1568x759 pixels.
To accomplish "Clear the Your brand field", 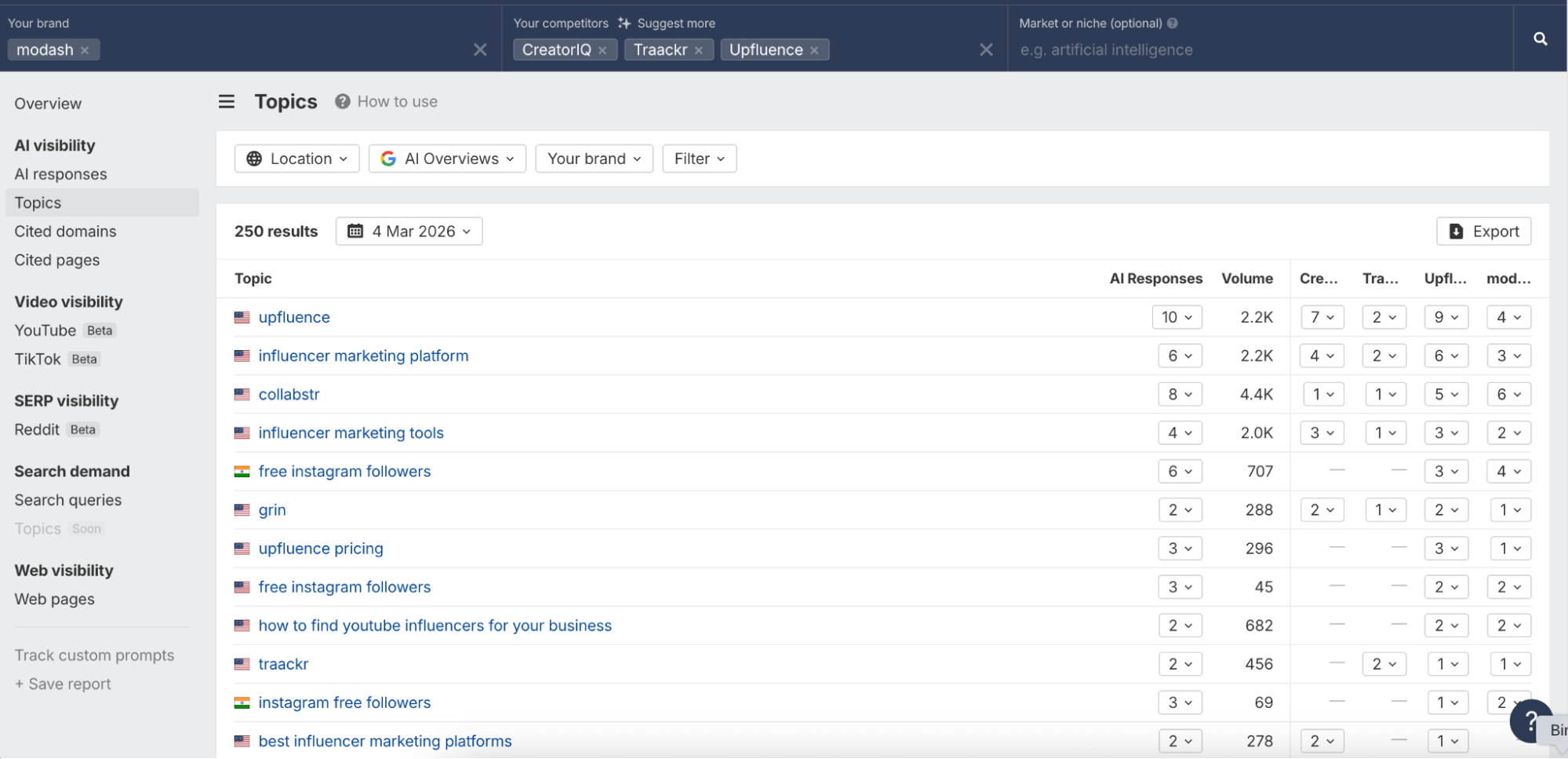I will (x=480, y=49).
